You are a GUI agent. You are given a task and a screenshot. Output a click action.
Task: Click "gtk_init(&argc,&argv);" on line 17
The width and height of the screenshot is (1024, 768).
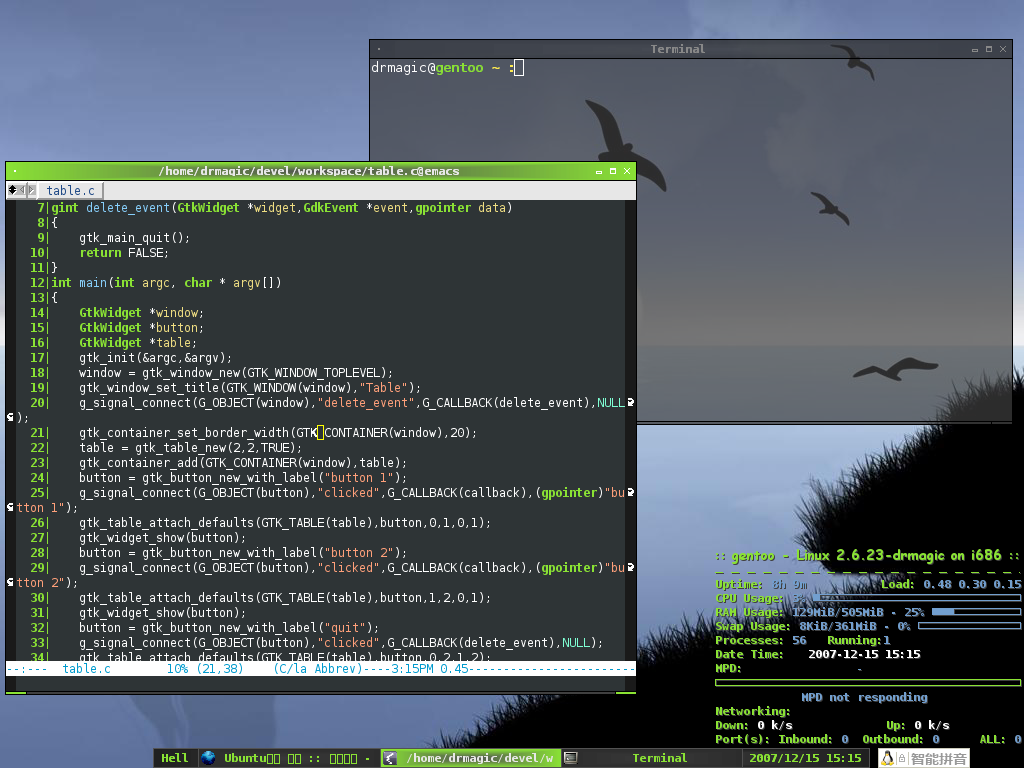pos(155,358)
